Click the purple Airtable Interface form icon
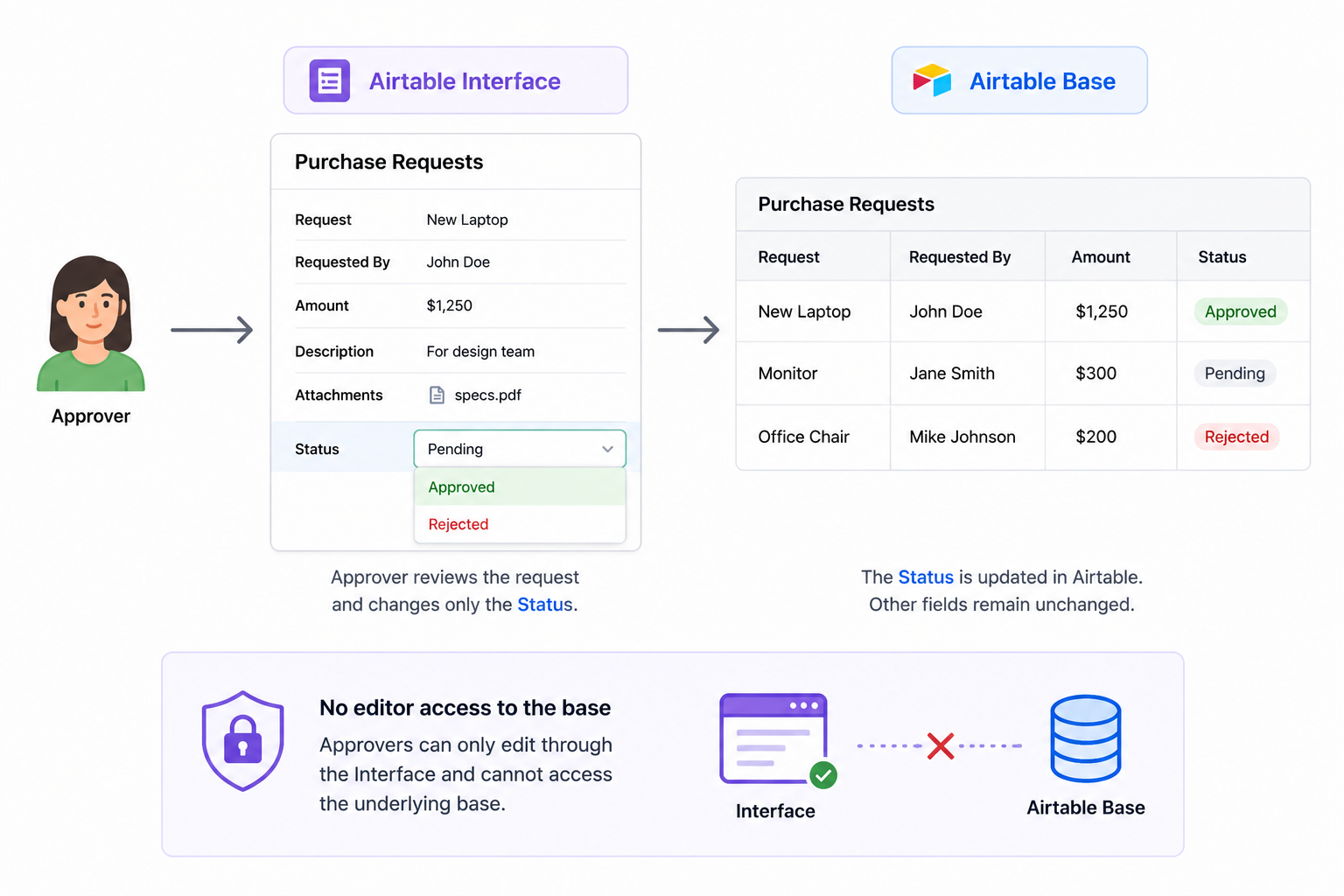Screen dimensions: 1344x896 pos(330,81)
